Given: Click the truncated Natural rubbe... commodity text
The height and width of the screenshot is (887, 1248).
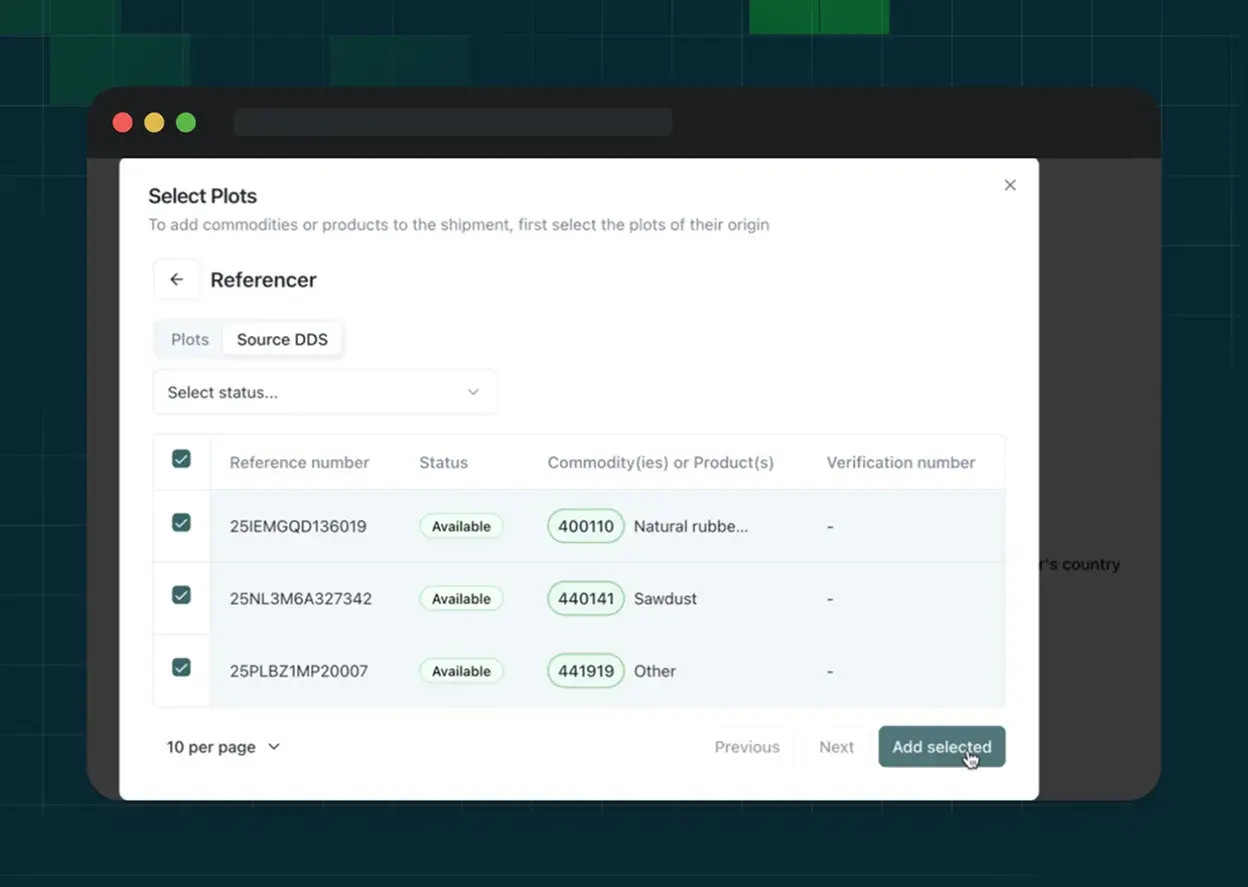Looking at the screenshot, I should pyautogui.click(x=690, y=526).
